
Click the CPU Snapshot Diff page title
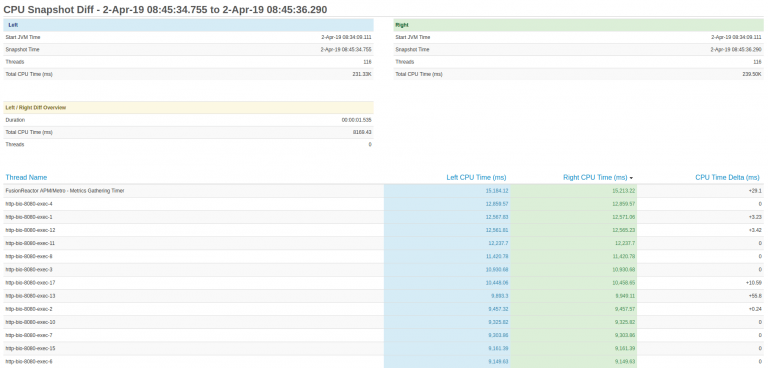pyautogui.click(x=165, y=9)
